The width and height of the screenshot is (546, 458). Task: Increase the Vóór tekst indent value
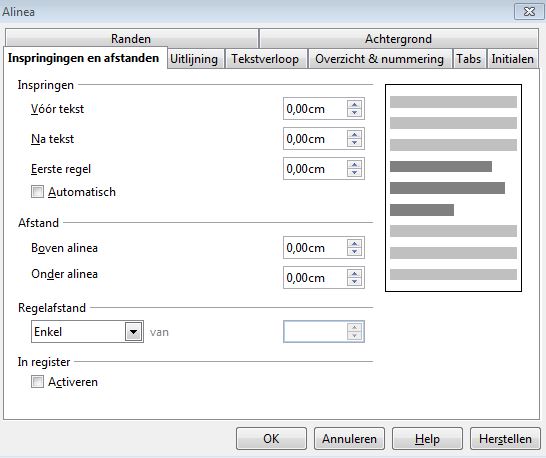tap(354, 105)
